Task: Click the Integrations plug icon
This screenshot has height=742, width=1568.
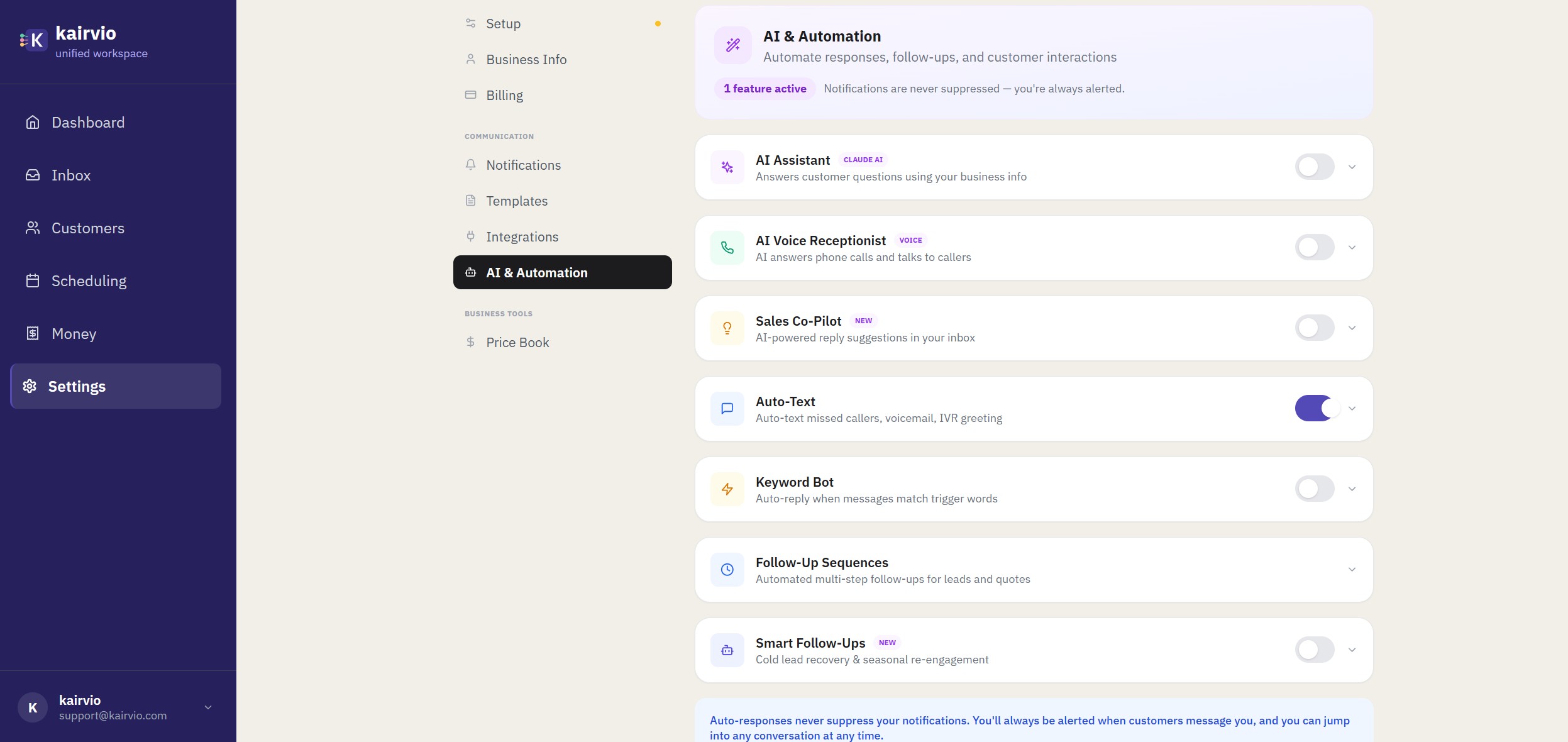Action: (x=470, y=236)
